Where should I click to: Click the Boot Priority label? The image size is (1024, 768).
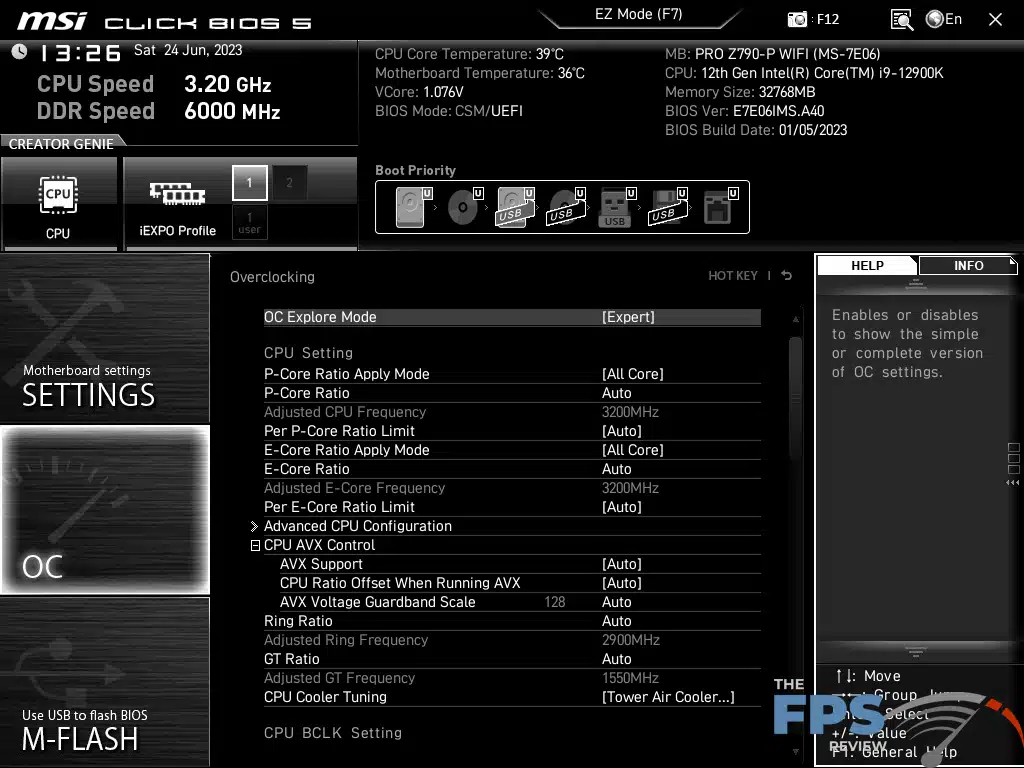coord(415,170)
